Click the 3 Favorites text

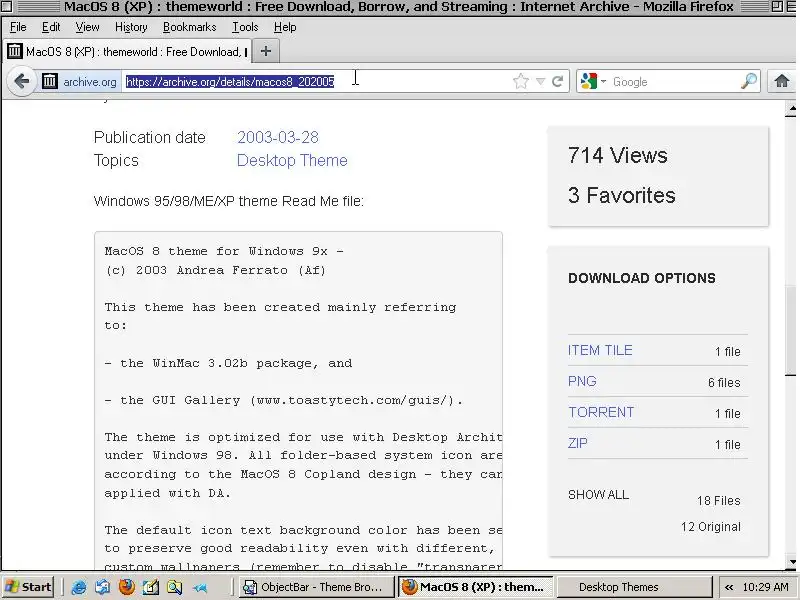(x=621, y=195)
